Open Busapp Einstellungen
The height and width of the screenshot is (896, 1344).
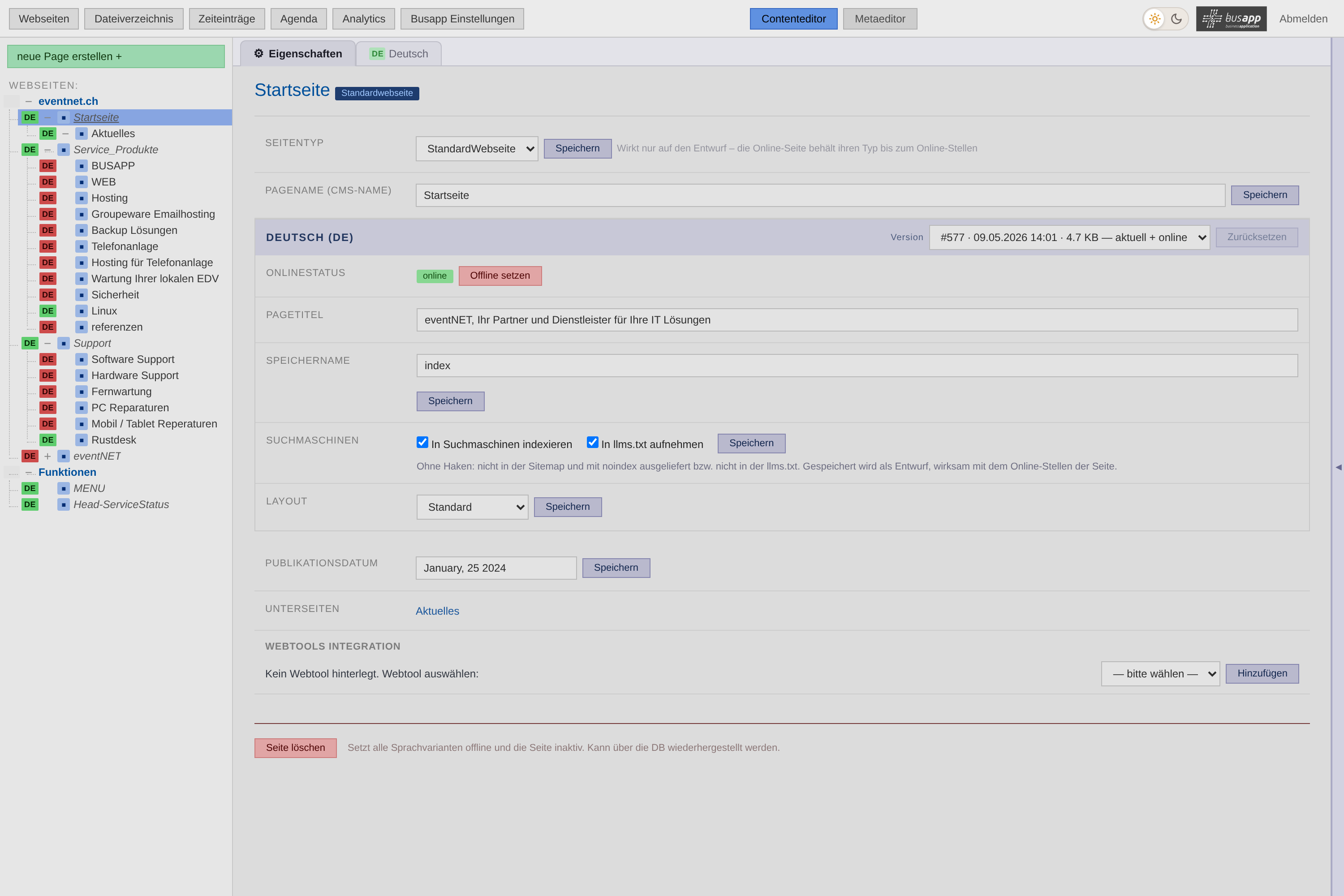pos(462,19)
